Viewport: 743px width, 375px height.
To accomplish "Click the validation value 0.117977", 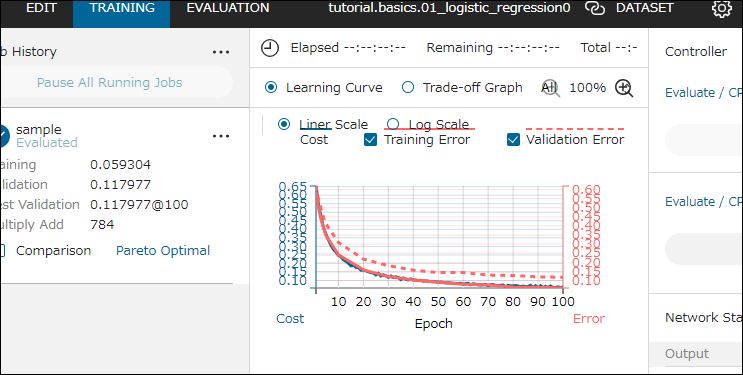I will 120,185.
